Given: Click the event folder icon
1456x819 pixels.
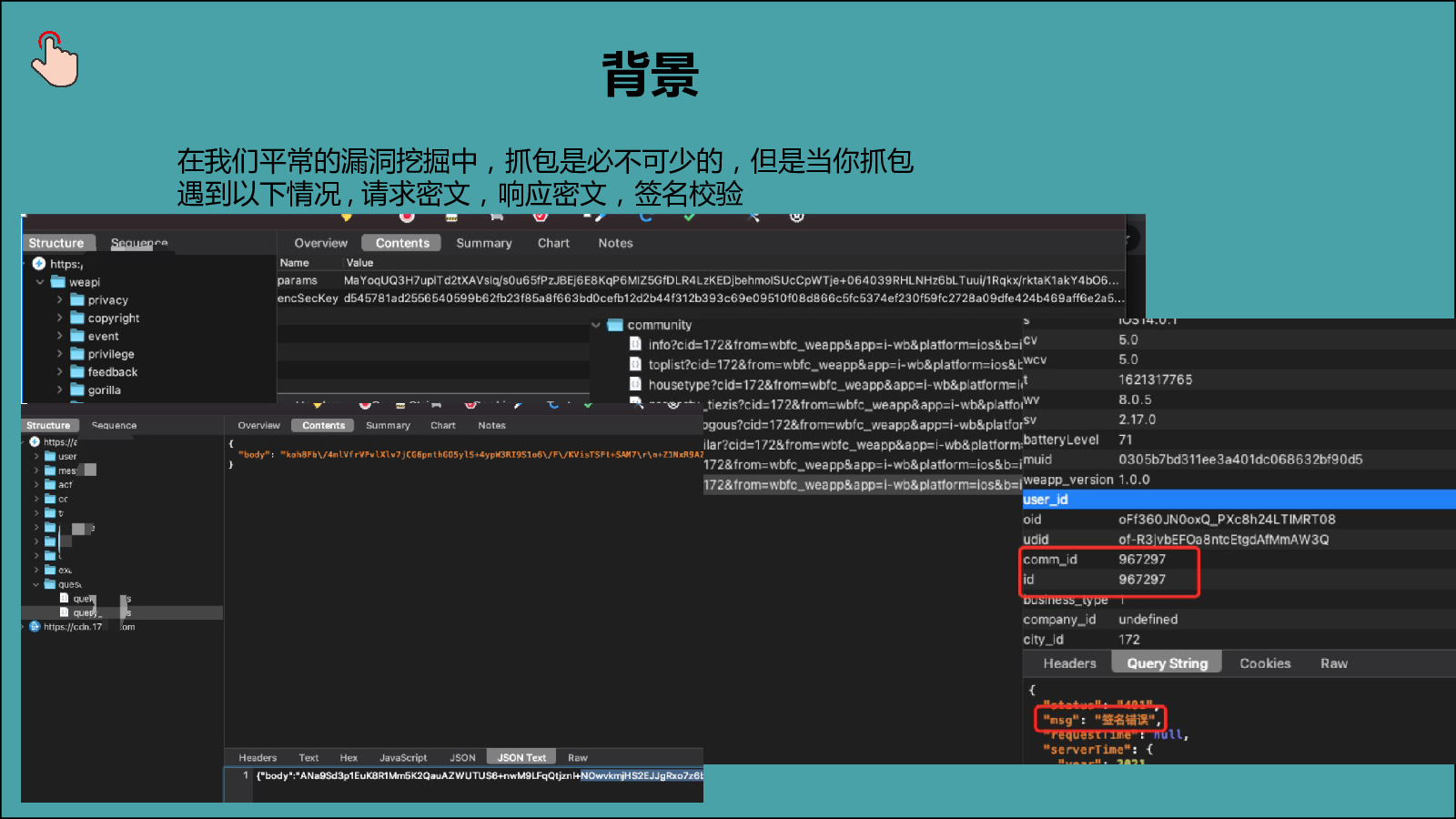Looking at the screenshot, I should pos(77,336).
